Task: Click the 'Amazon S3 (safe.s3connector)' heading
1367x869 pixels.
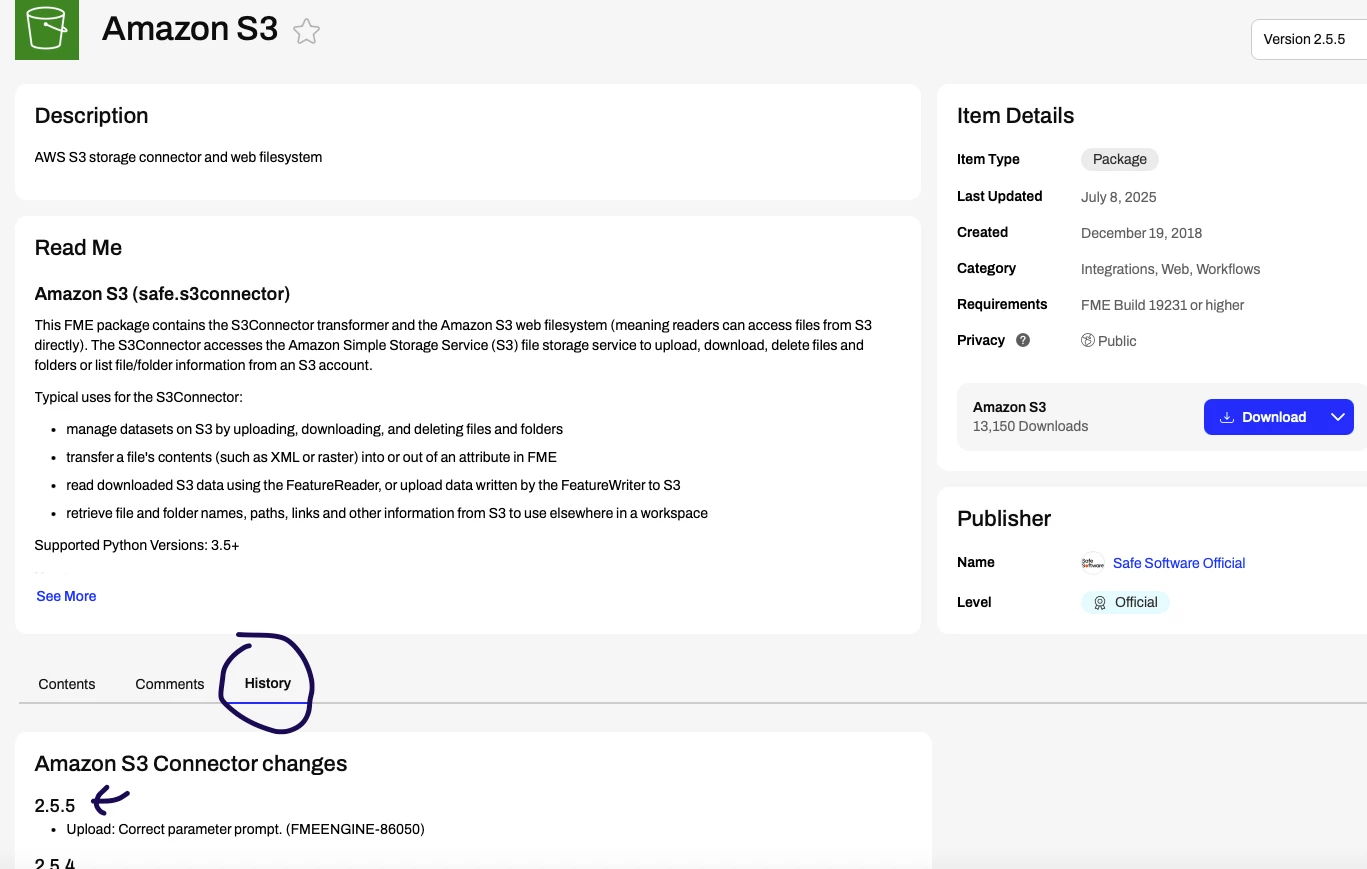Action: [162, 294]
